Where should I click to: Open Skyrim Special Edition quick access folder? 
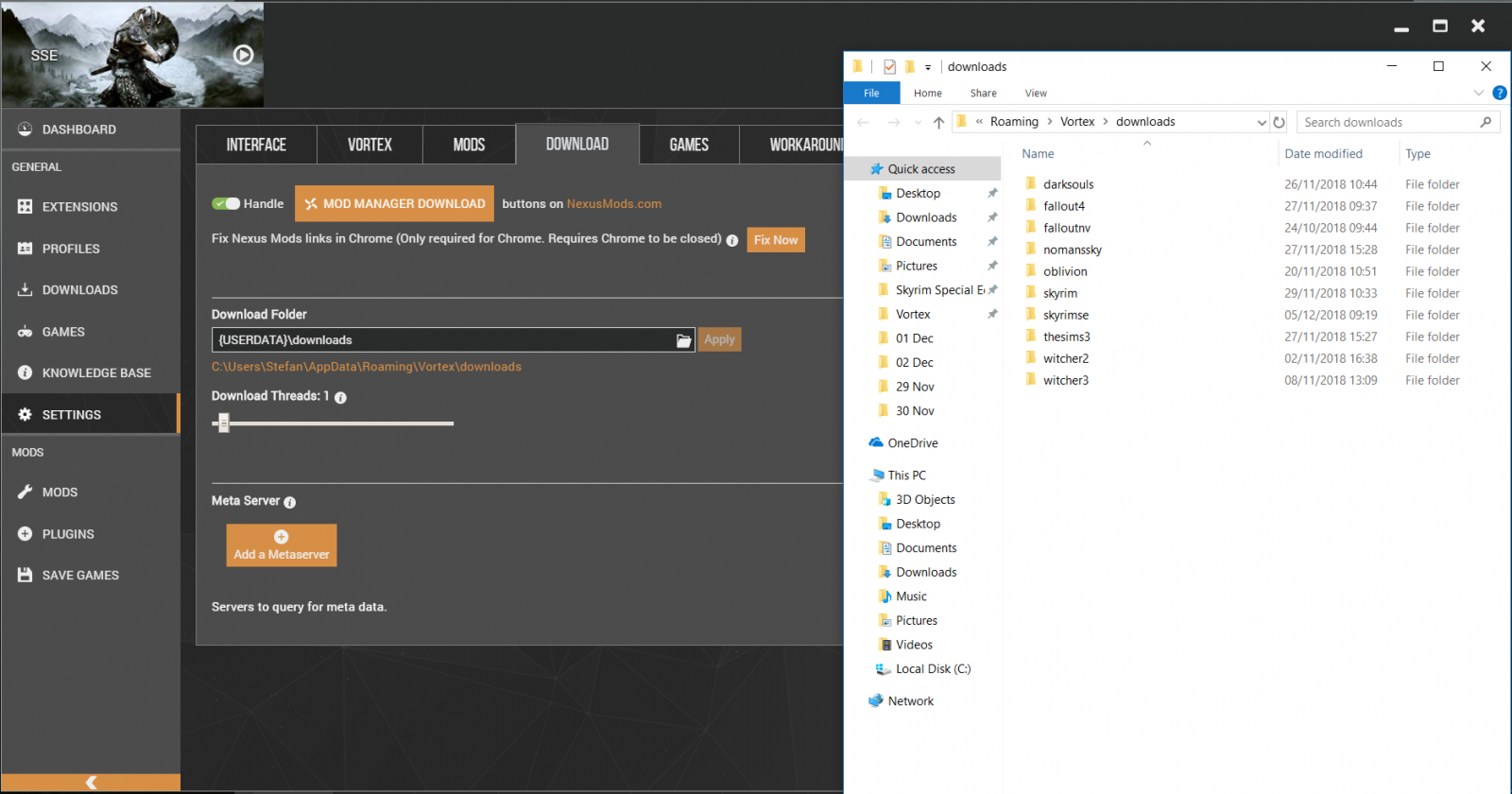click(x=940, y=290)
